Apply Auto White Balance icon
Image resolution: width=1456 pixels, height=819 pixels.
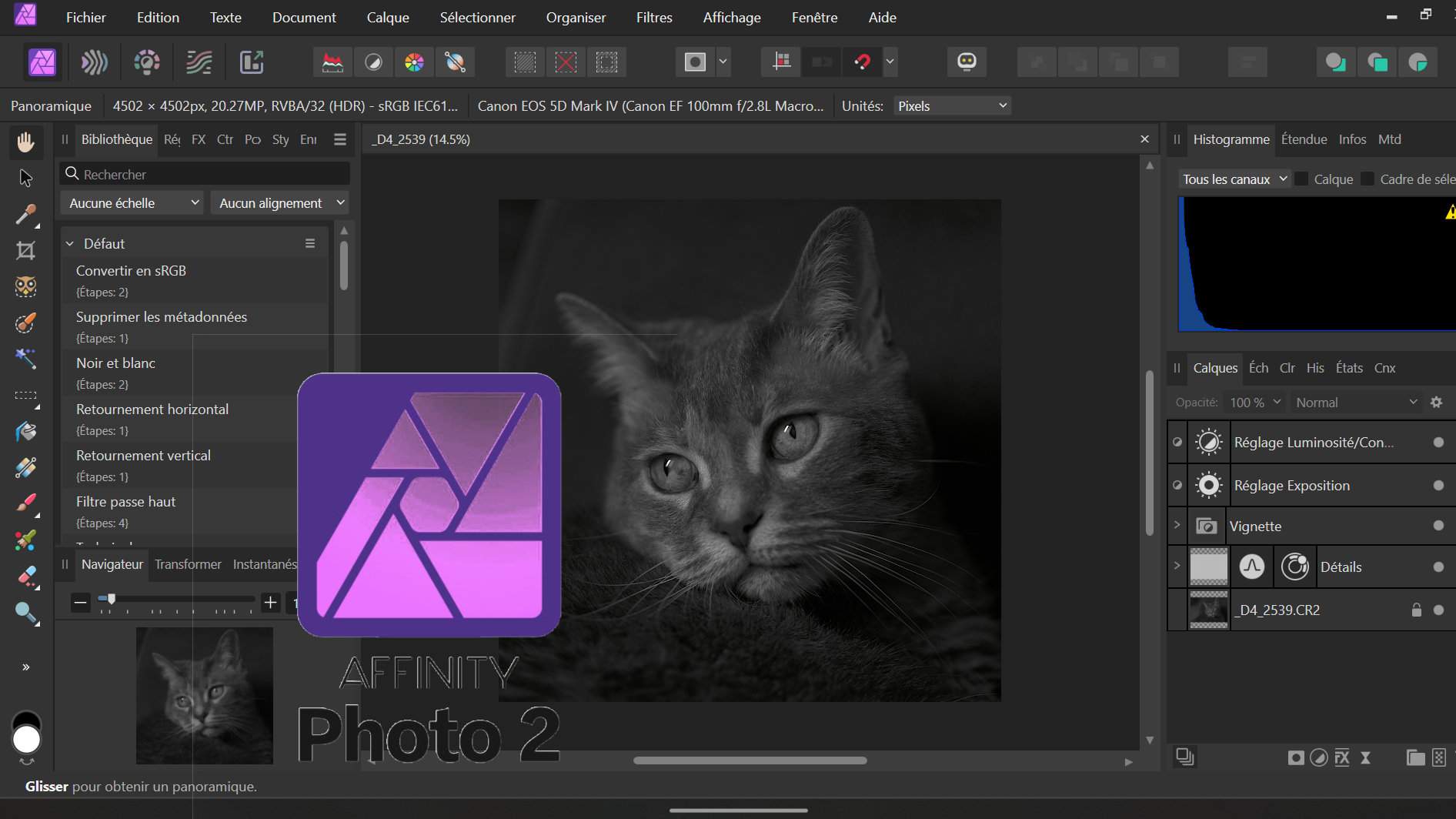tap(455, 62)
